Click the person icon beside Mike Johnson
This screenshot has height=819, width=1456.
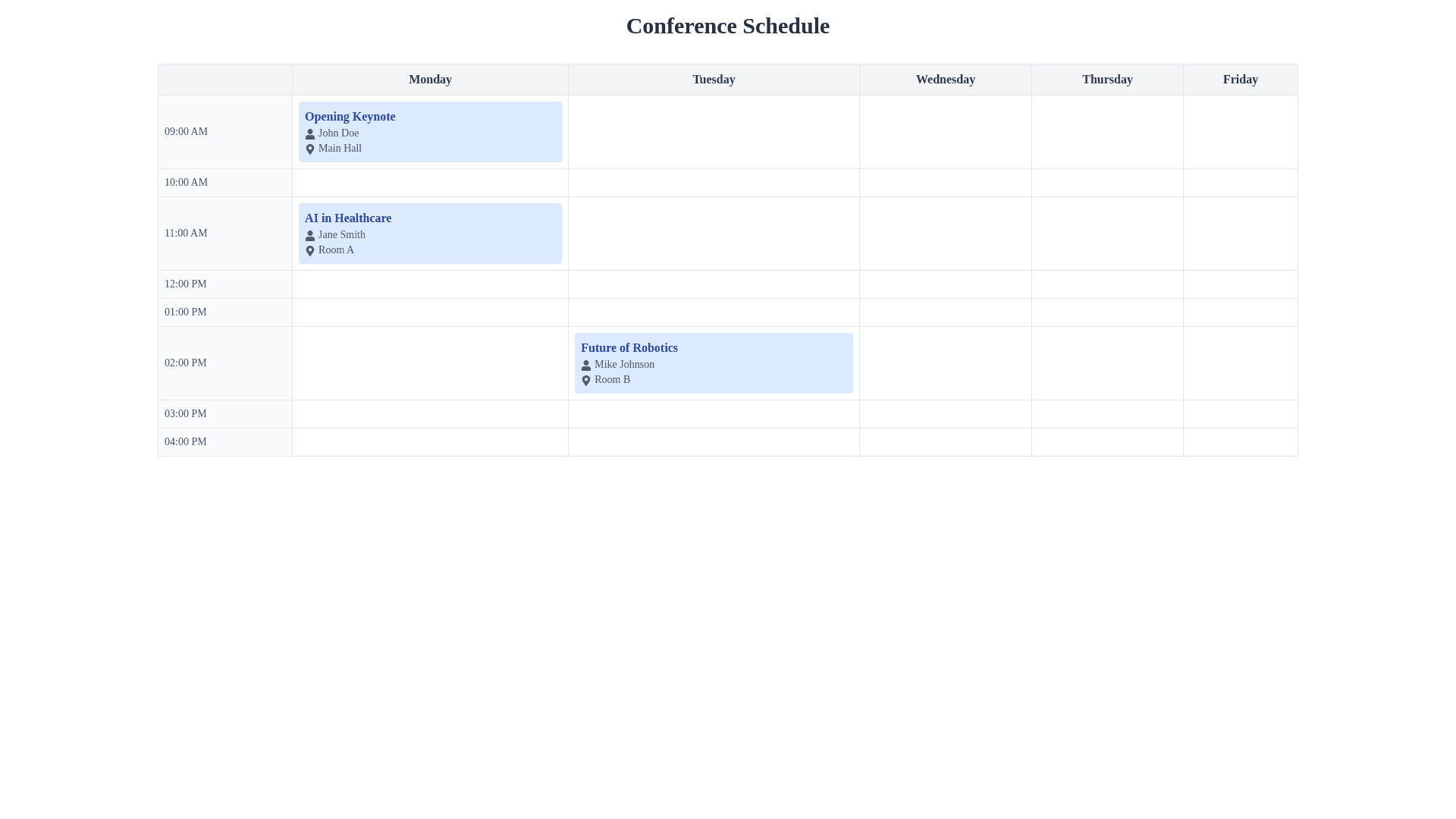tap(586, 366)
